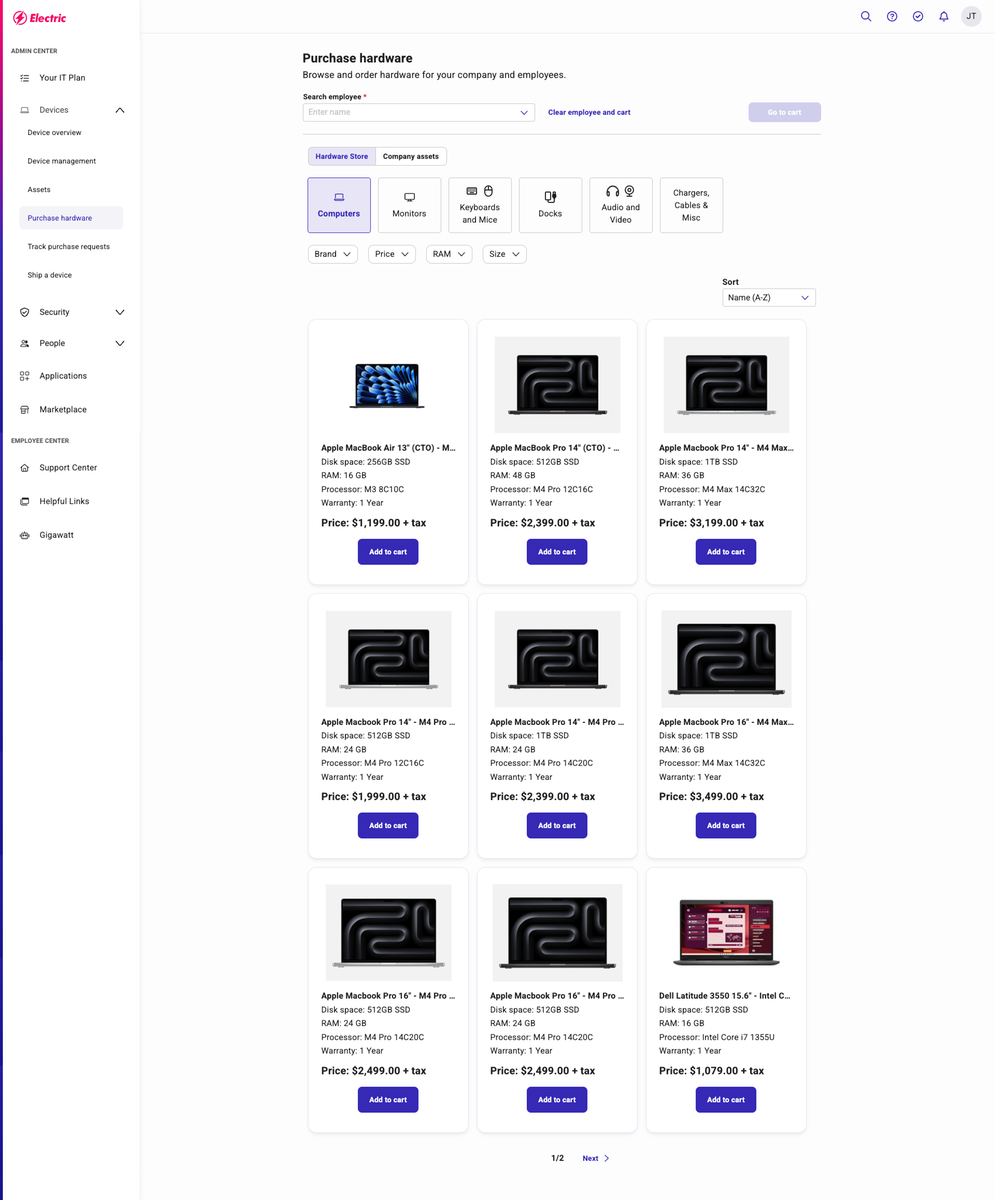Choose the Audio and Video category

coord(620,205)
